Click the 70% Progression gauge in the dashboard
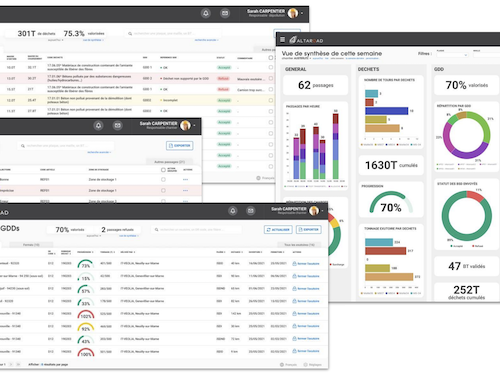The height and width of the screenshot is (375, 500). pyautogui.click(x=391, y=203)
